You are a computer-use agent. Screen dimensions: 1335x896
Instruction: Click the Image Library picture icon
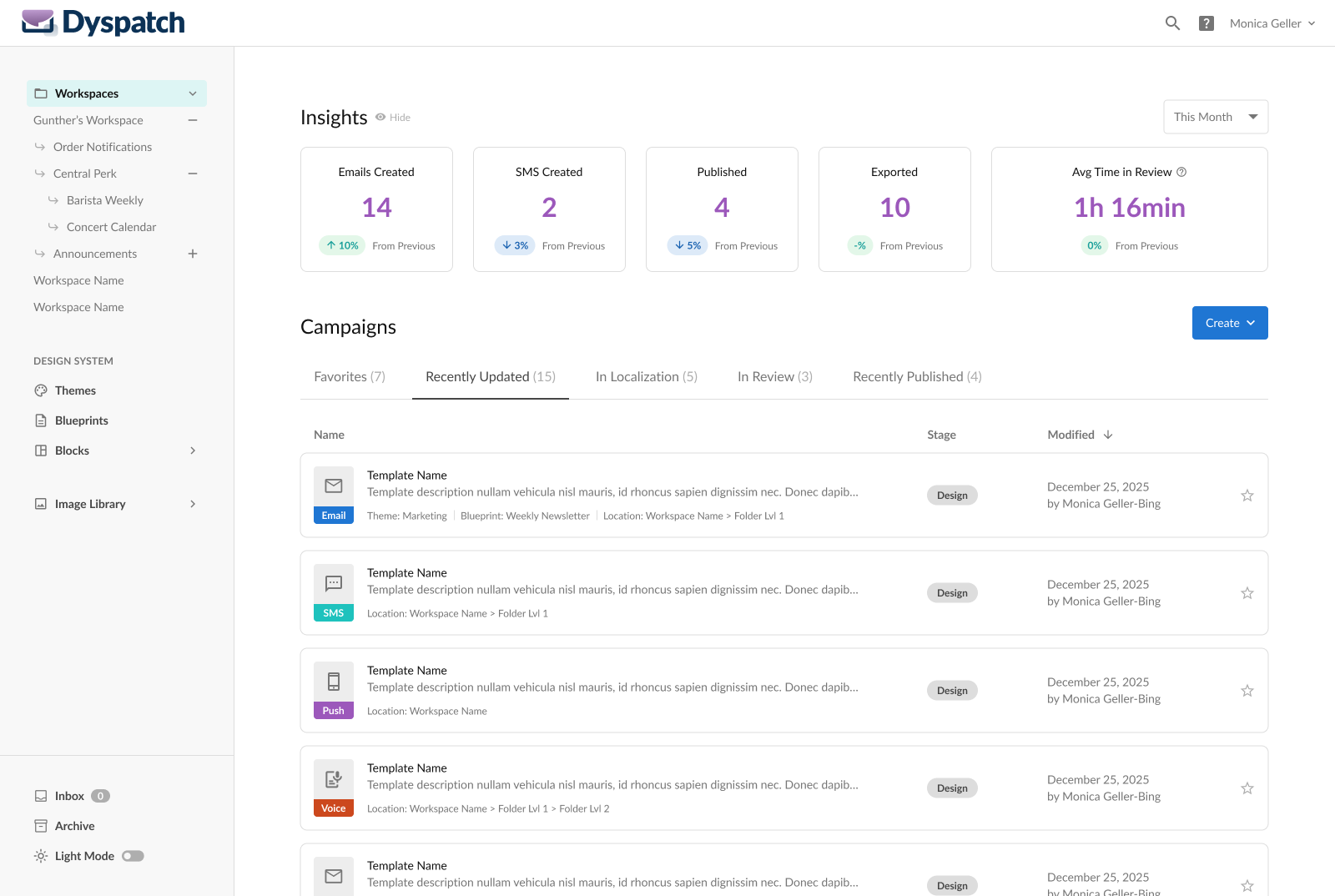pyautogui.click(x=41, y=504)
